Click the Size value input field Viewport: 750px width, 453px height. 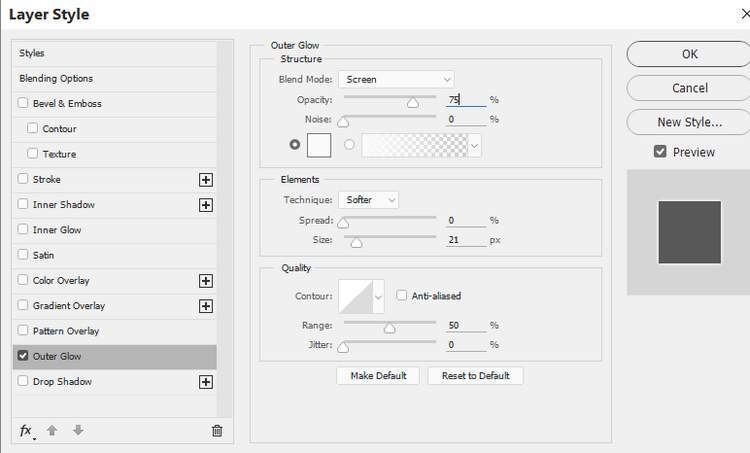pos(466,240)
